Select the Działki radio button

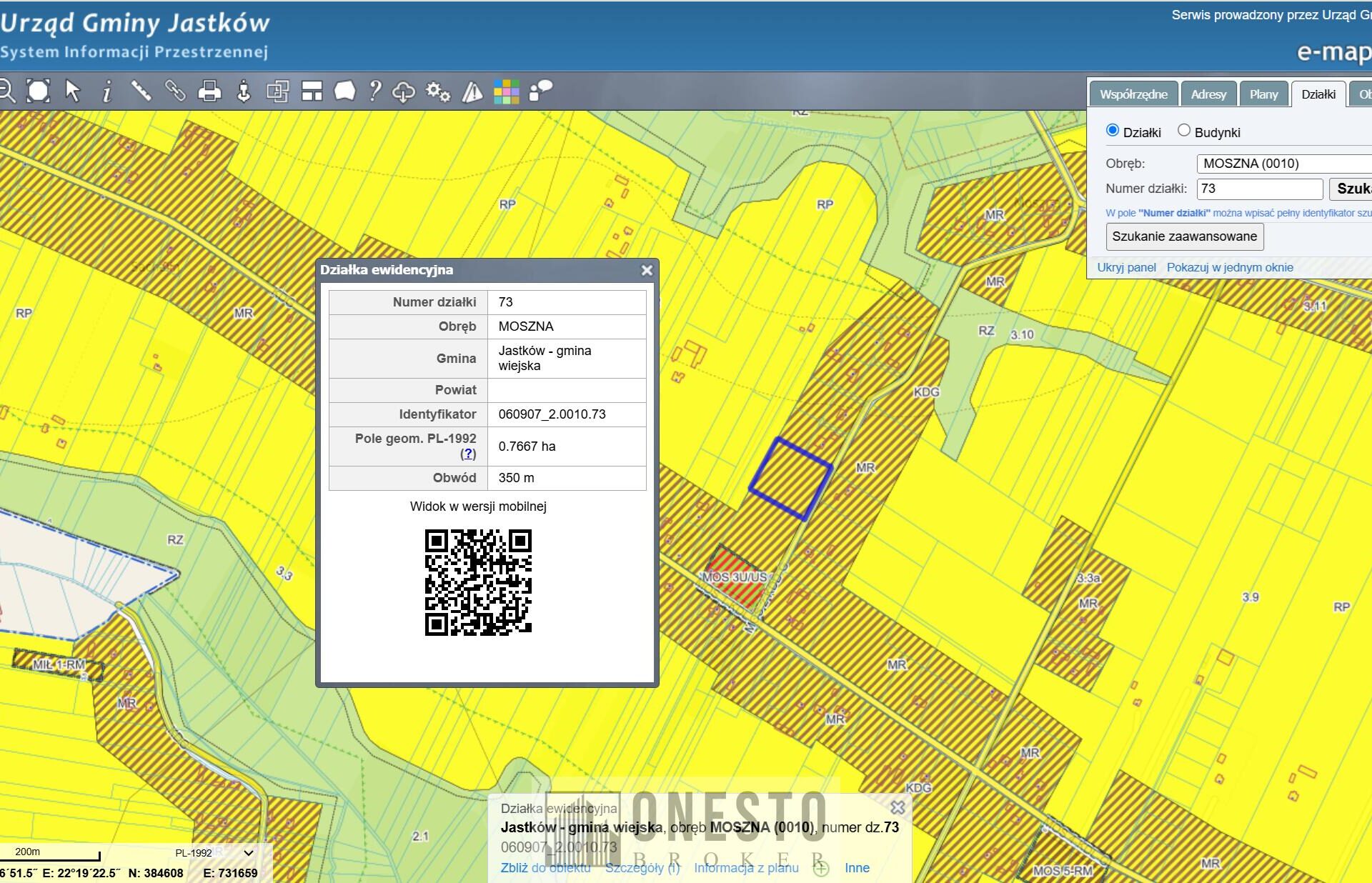tap(1112, 131)
